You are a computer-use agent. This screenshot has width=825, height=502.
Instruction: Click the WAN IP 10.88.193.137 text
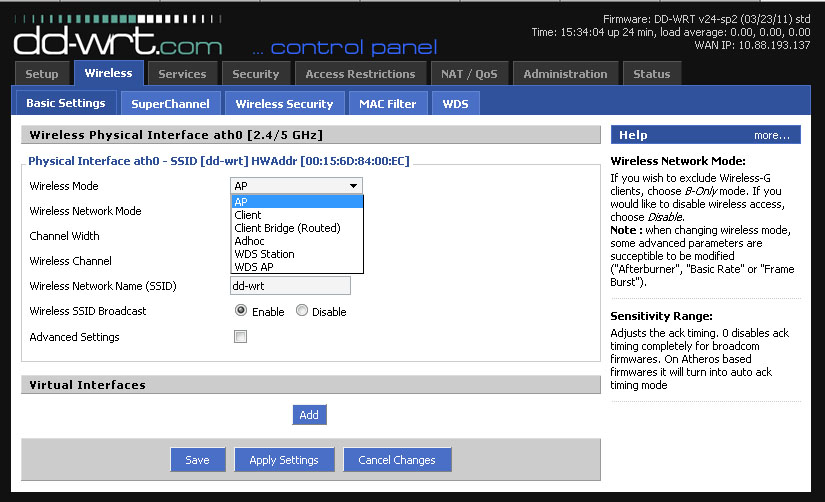click(x=752, y=45)
